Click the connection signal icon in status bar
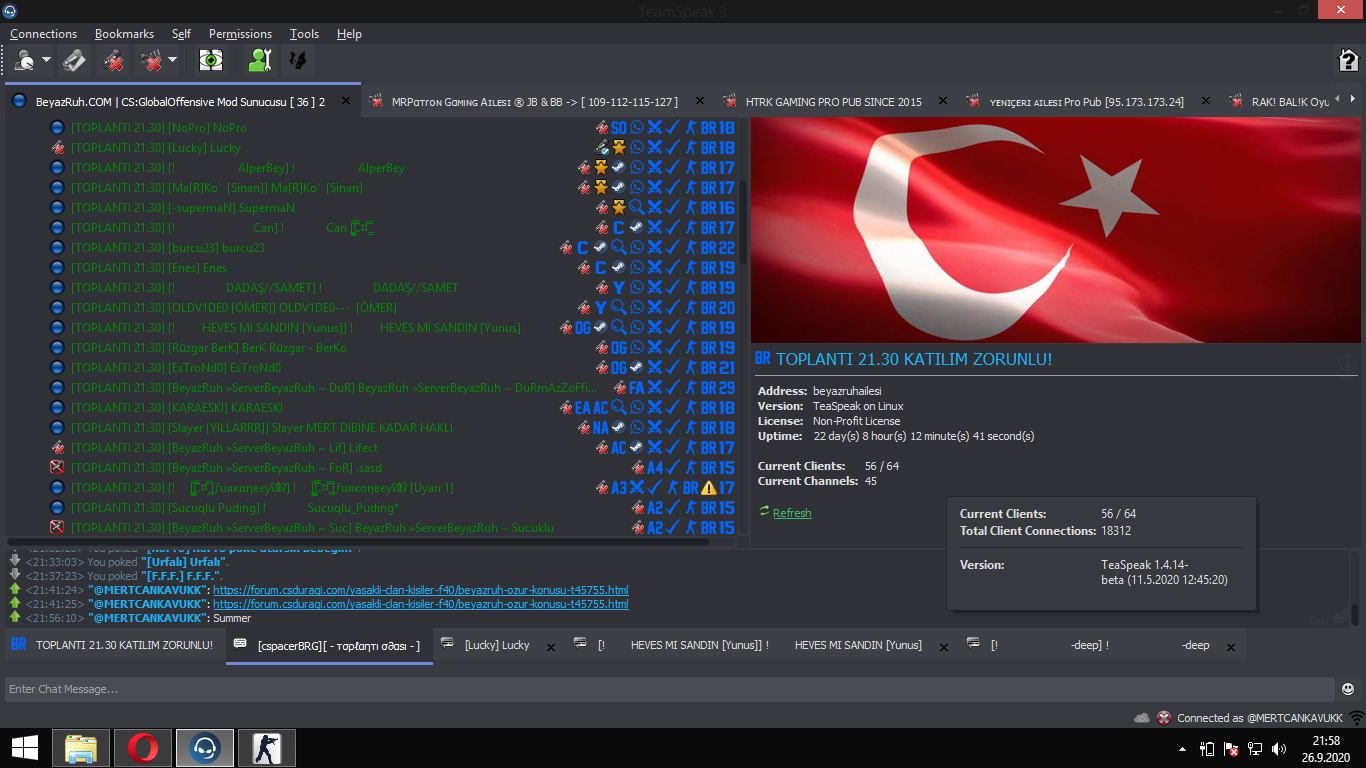Viewport: 1366px width, 768px height. pos(1356,718)
